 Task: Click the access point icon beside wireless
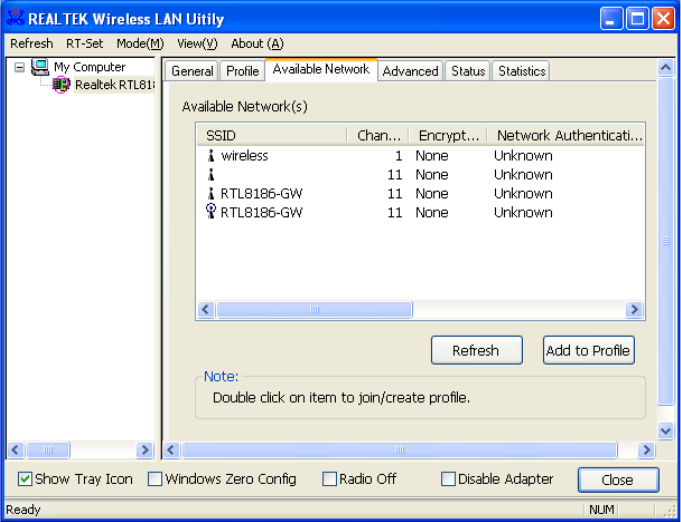click(x=211, y=155)
